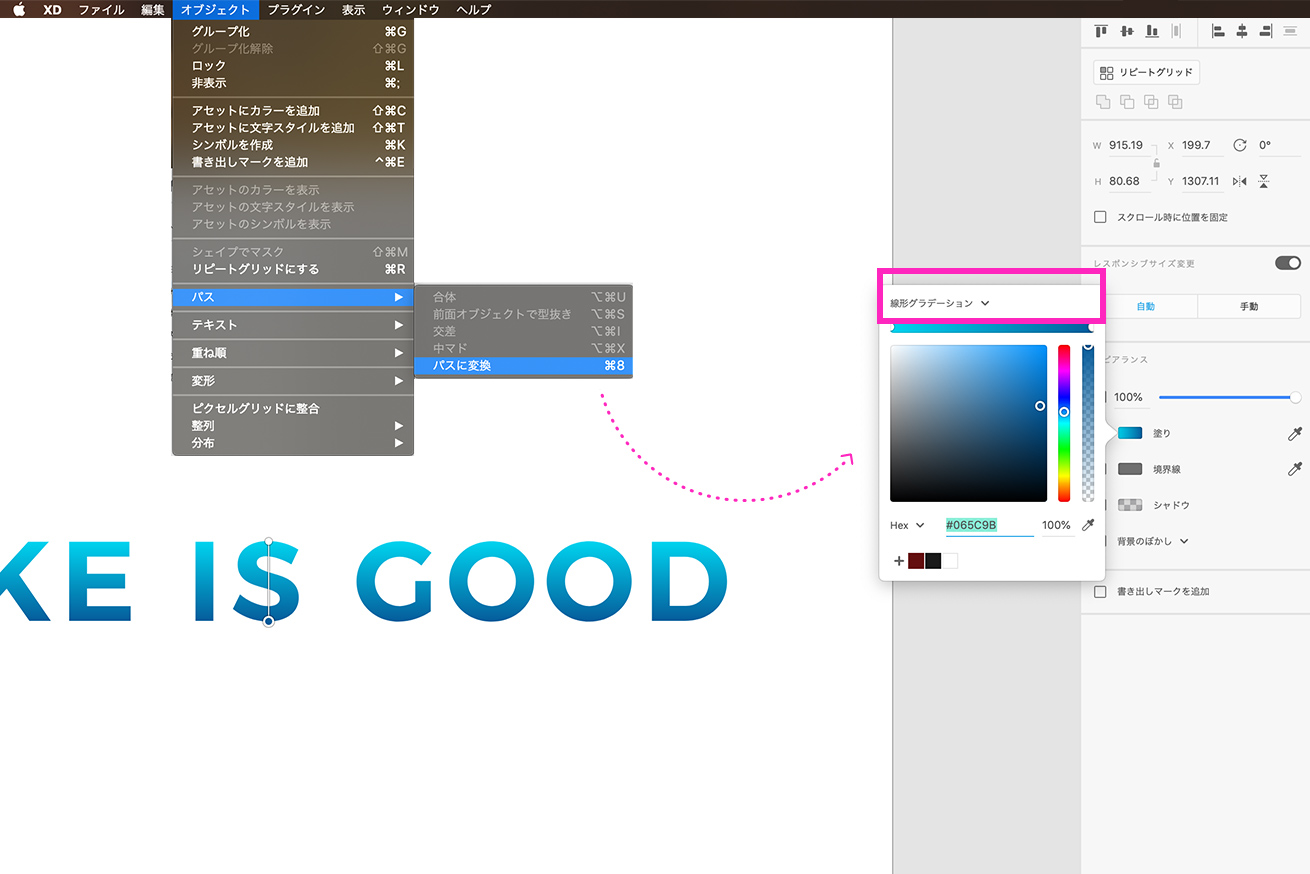
Task: Open ヘルプ menu
Action: click(x=473, y=10)
